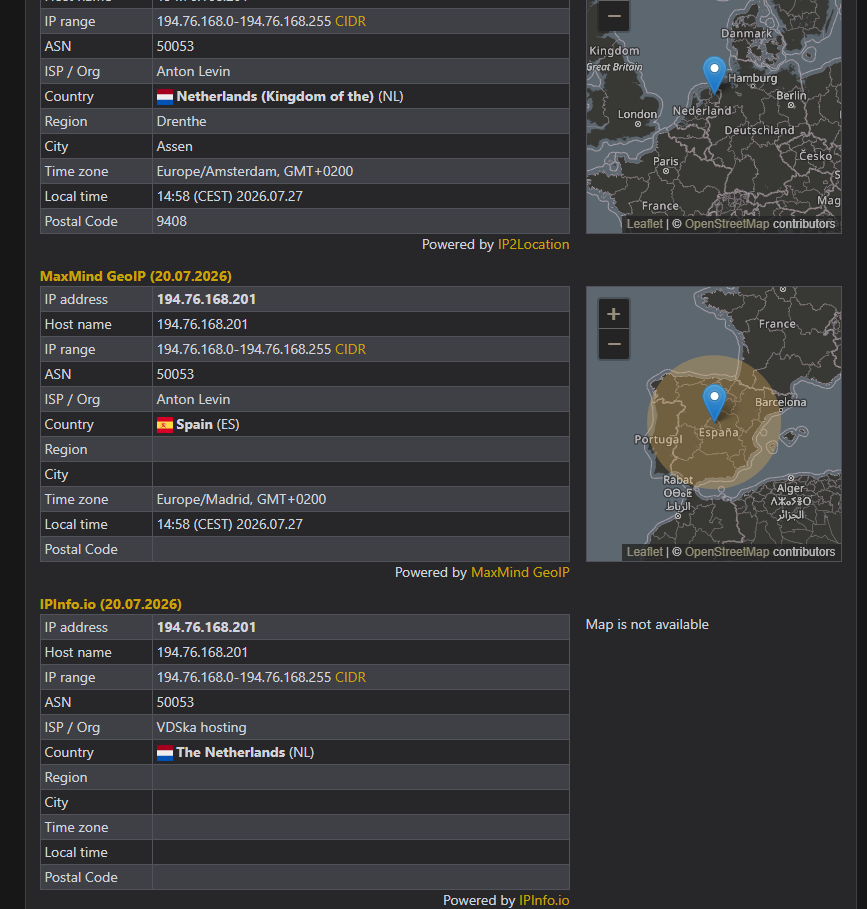Open Leaflet link on Spain map
This screenshot has height=909, width=867.
pyautogui.click(x=644, y=552)
